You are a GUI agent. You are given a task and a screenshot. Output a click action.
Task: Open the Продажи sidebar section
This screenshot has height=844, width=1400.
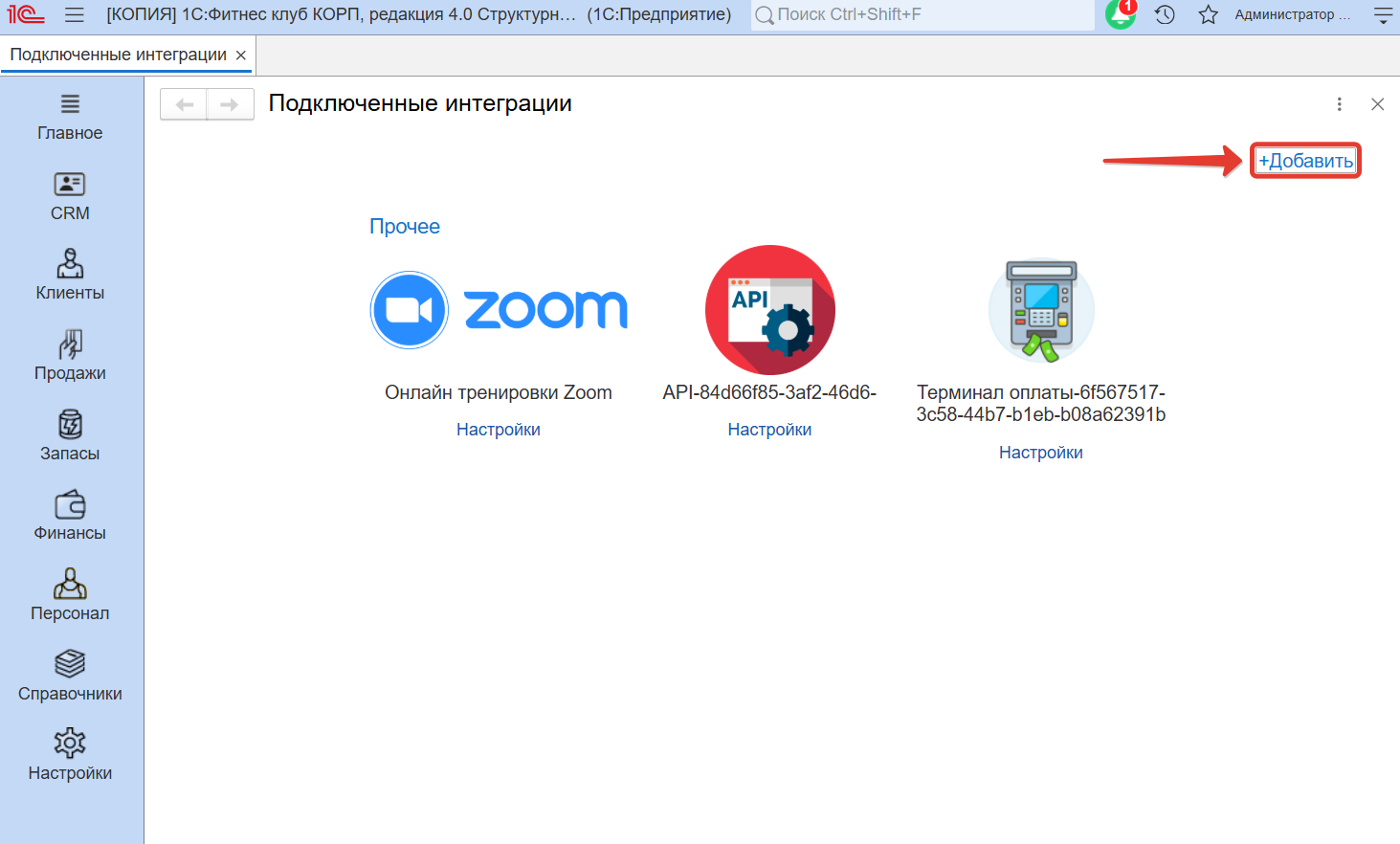[70, 356]
